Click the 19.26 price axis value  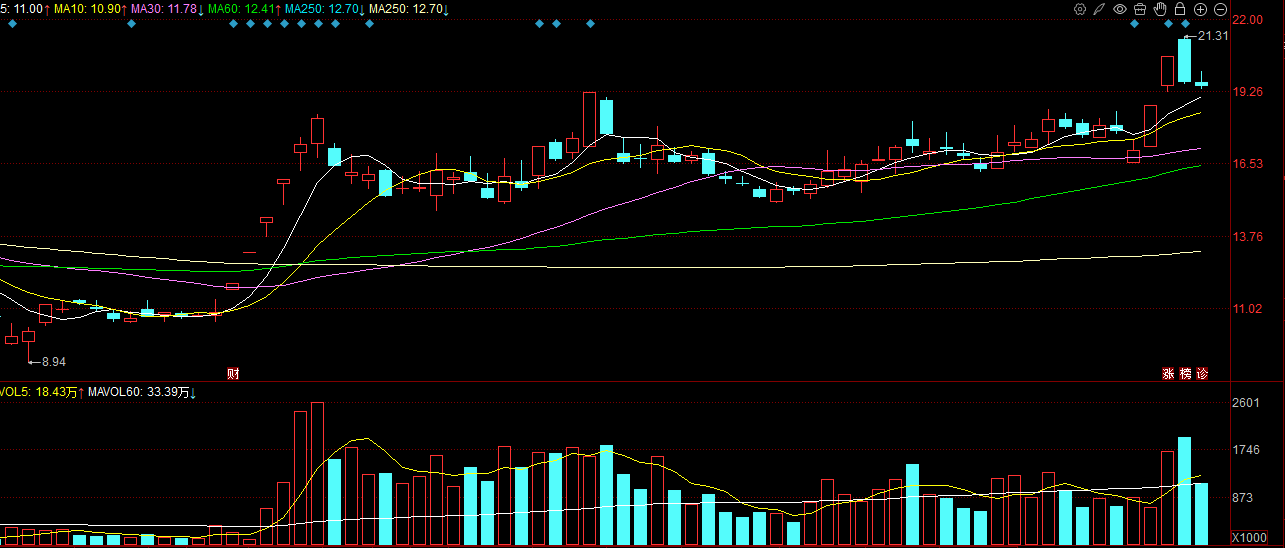[1249, 91]
